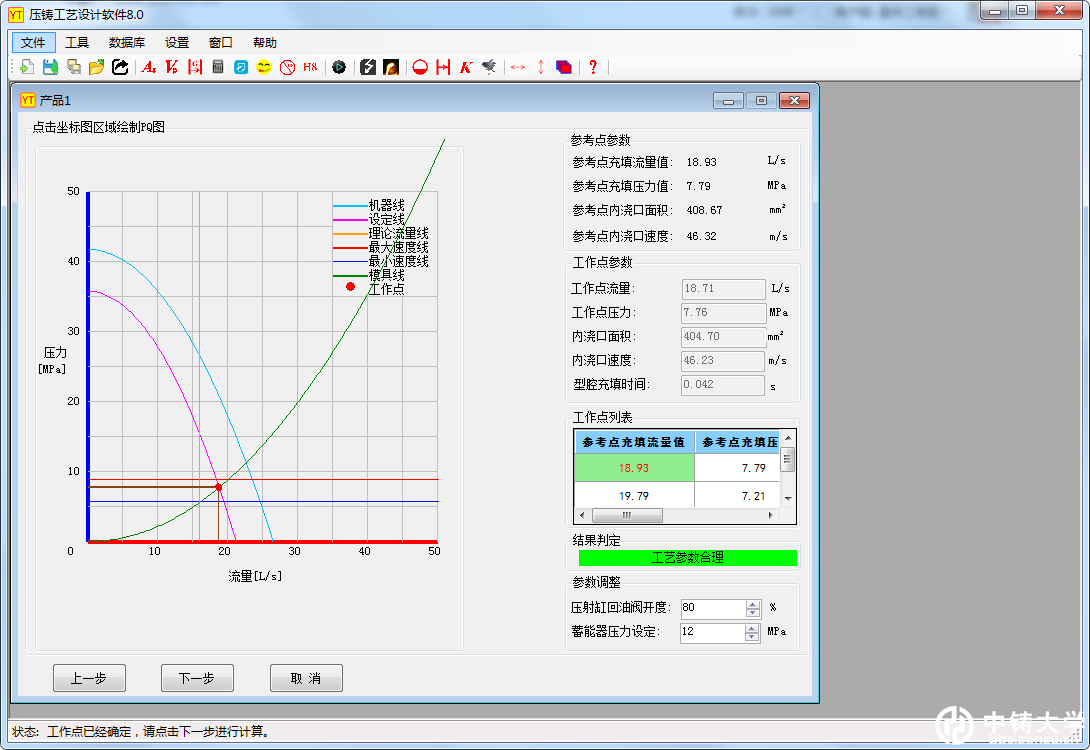The height and width of the screenshot is (750, 1090).
Task: Click the black lightning bolt icon
Action: [x=367, y=67]
